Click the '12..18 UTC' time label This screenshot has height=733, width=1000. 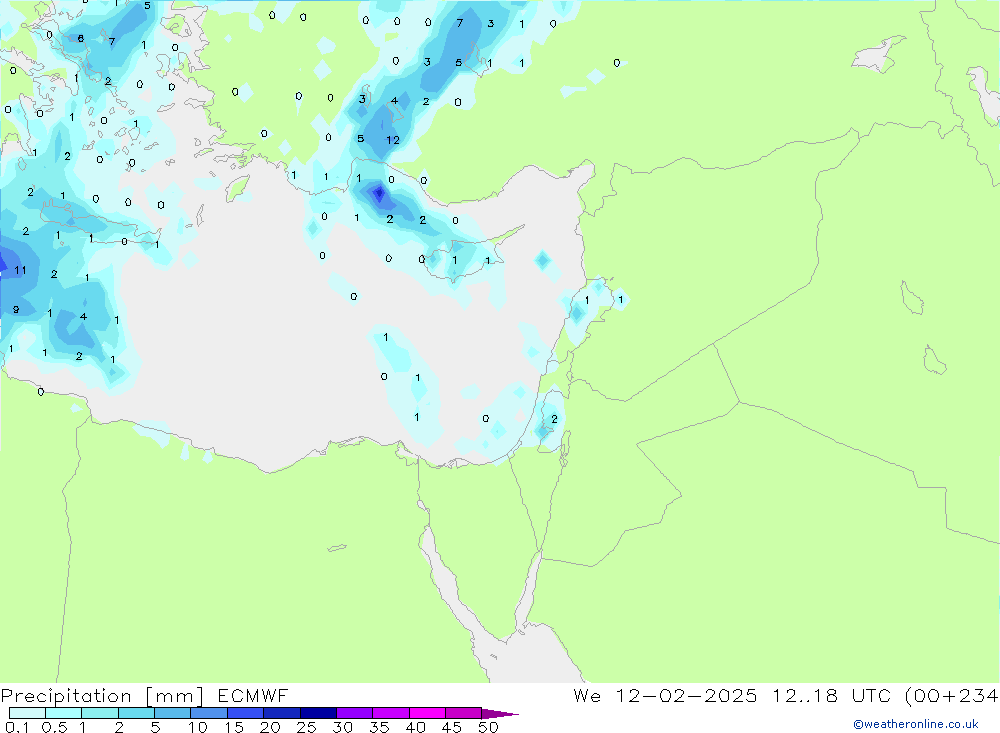832,695
